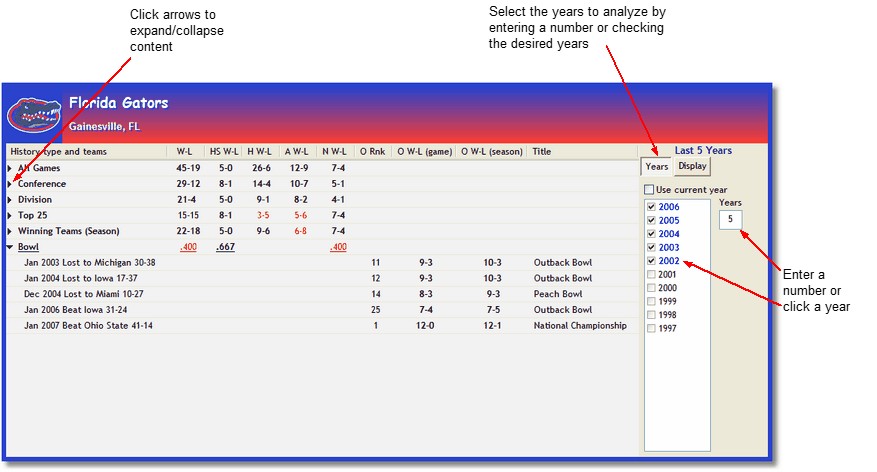Switch to the Years tab
The image size is (877, 472).
(656, 167)
